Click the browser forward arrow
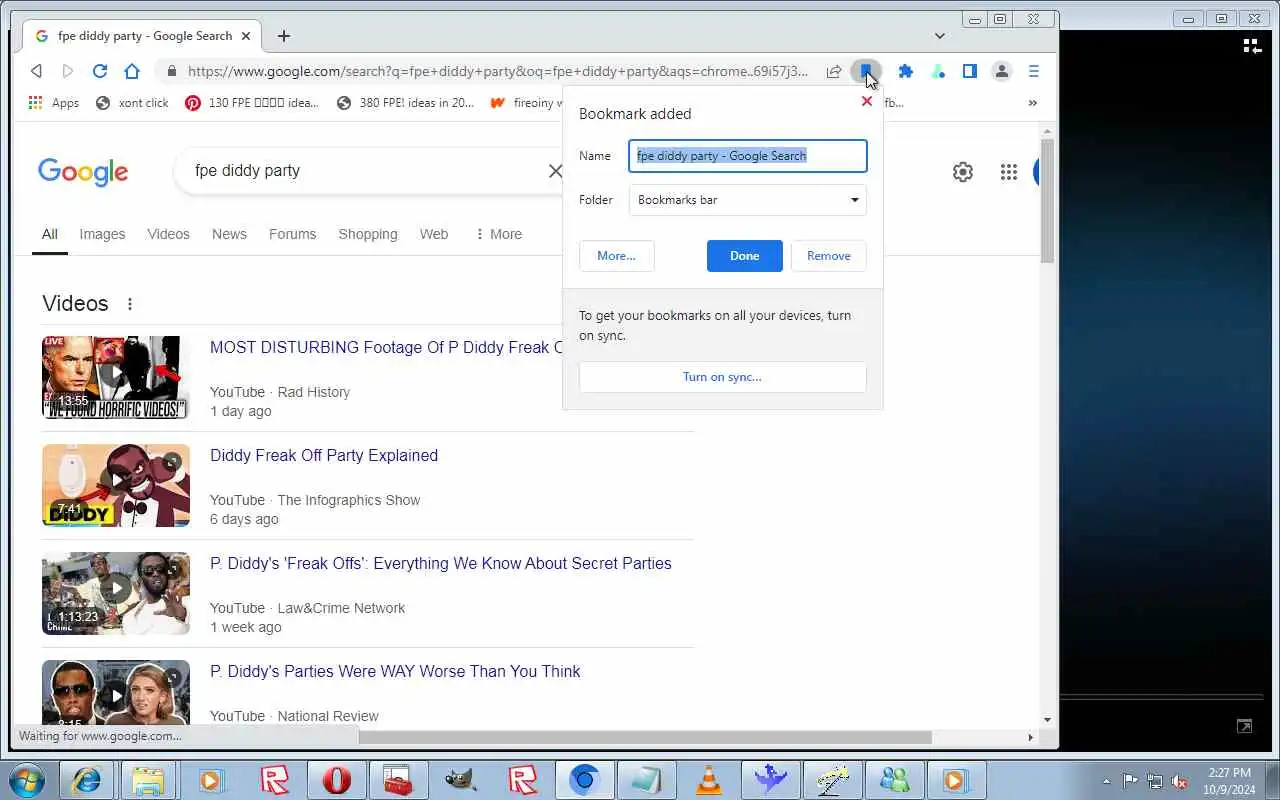The image size is (1280, 800). pos(68,71)
